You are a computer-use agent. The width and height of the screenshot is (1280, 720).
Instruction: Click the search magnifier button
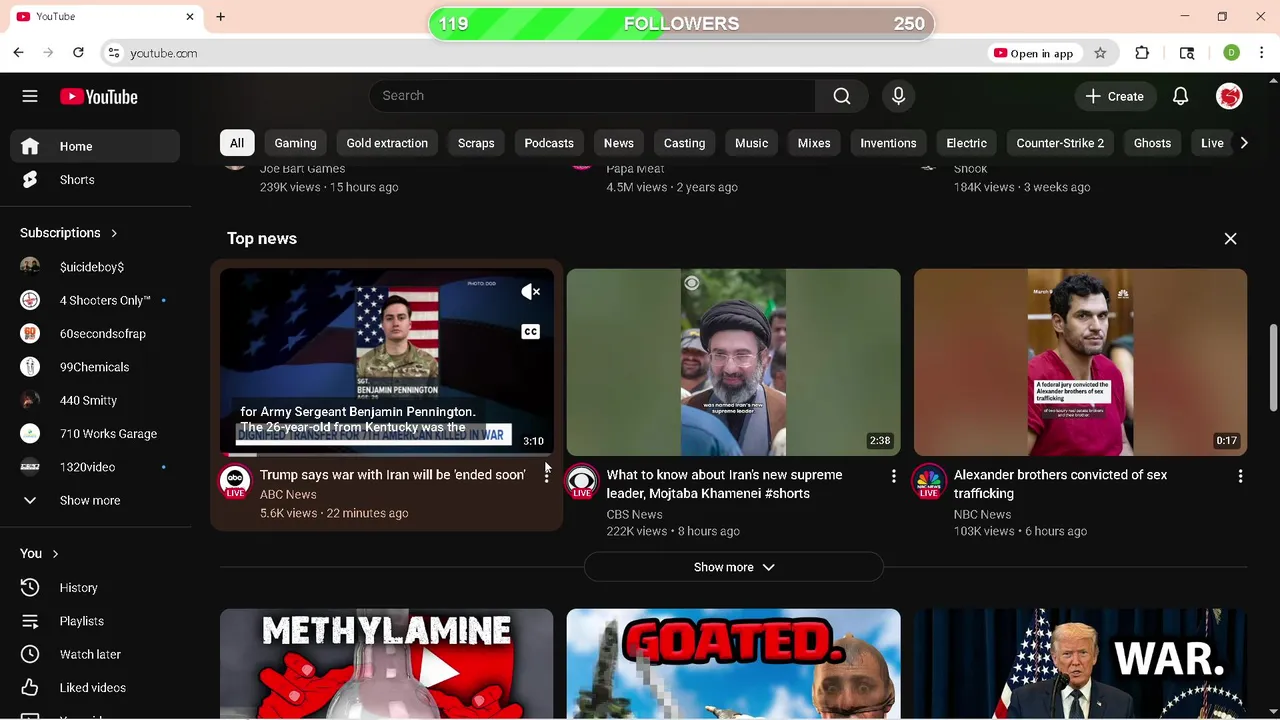(x=842, y=96)
